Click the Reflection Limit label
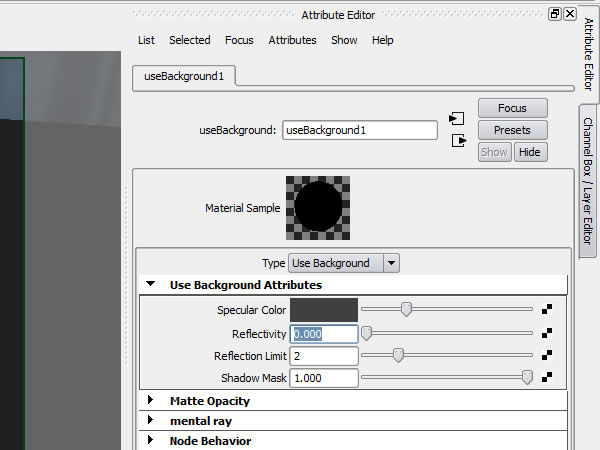Viewport: 600px width, 450px height. click(x=250, y=356)
